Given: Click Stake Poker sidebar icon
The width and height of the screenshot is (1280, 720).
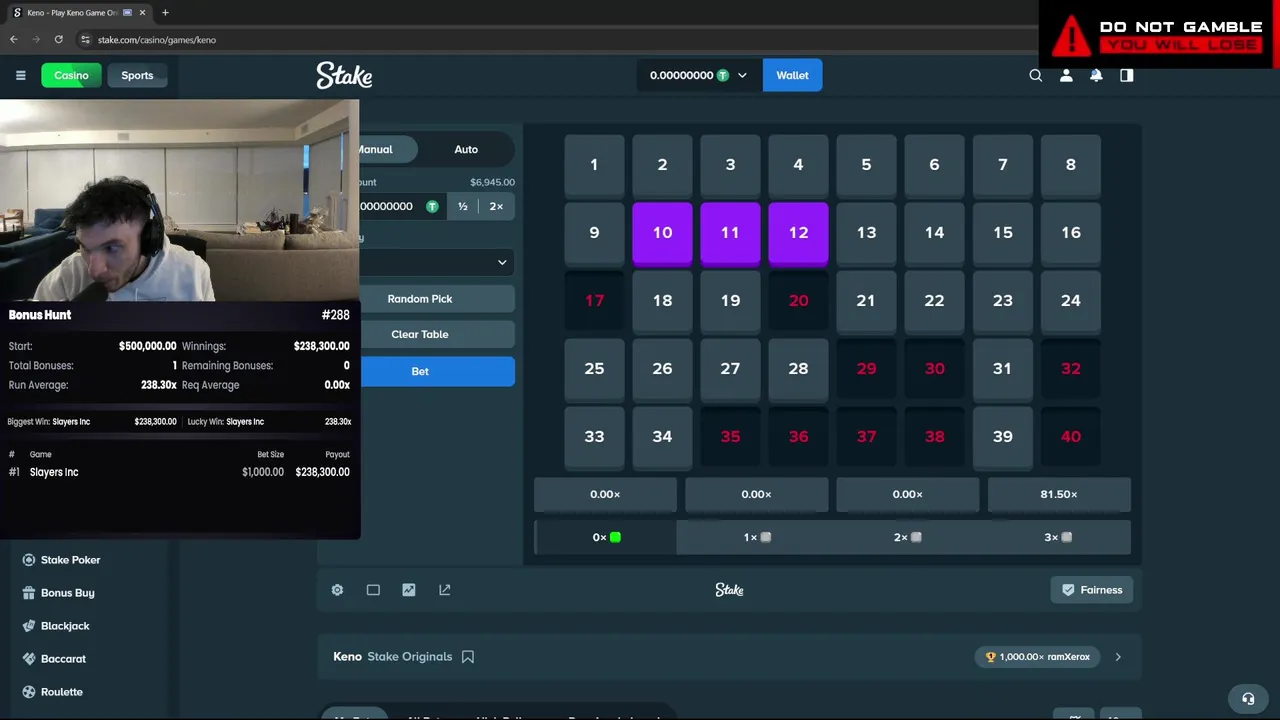Looking at the screenshot, I should (29, 560).
